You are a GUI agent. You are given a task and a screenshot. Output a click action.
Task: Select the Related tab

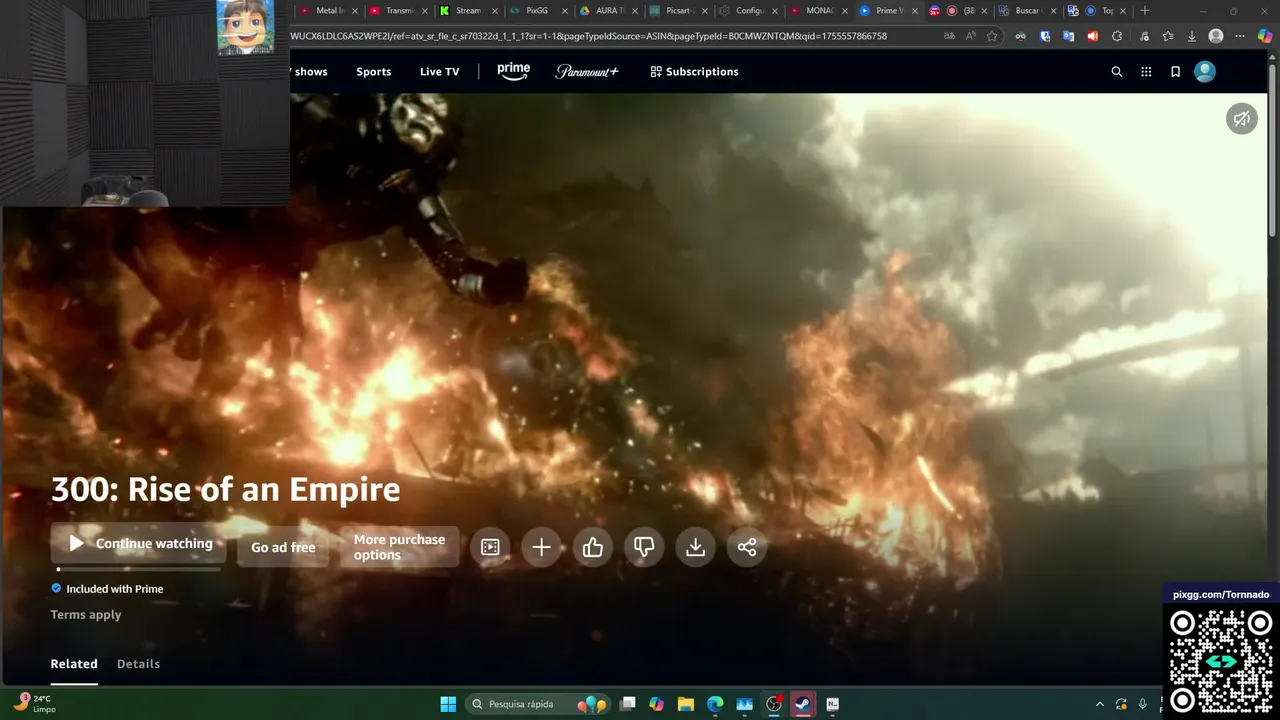[74, 664]
